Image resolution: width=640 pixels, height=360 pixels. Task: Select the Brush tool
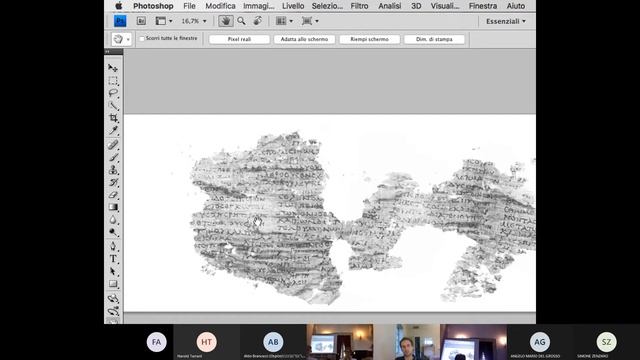coord(113,158)
